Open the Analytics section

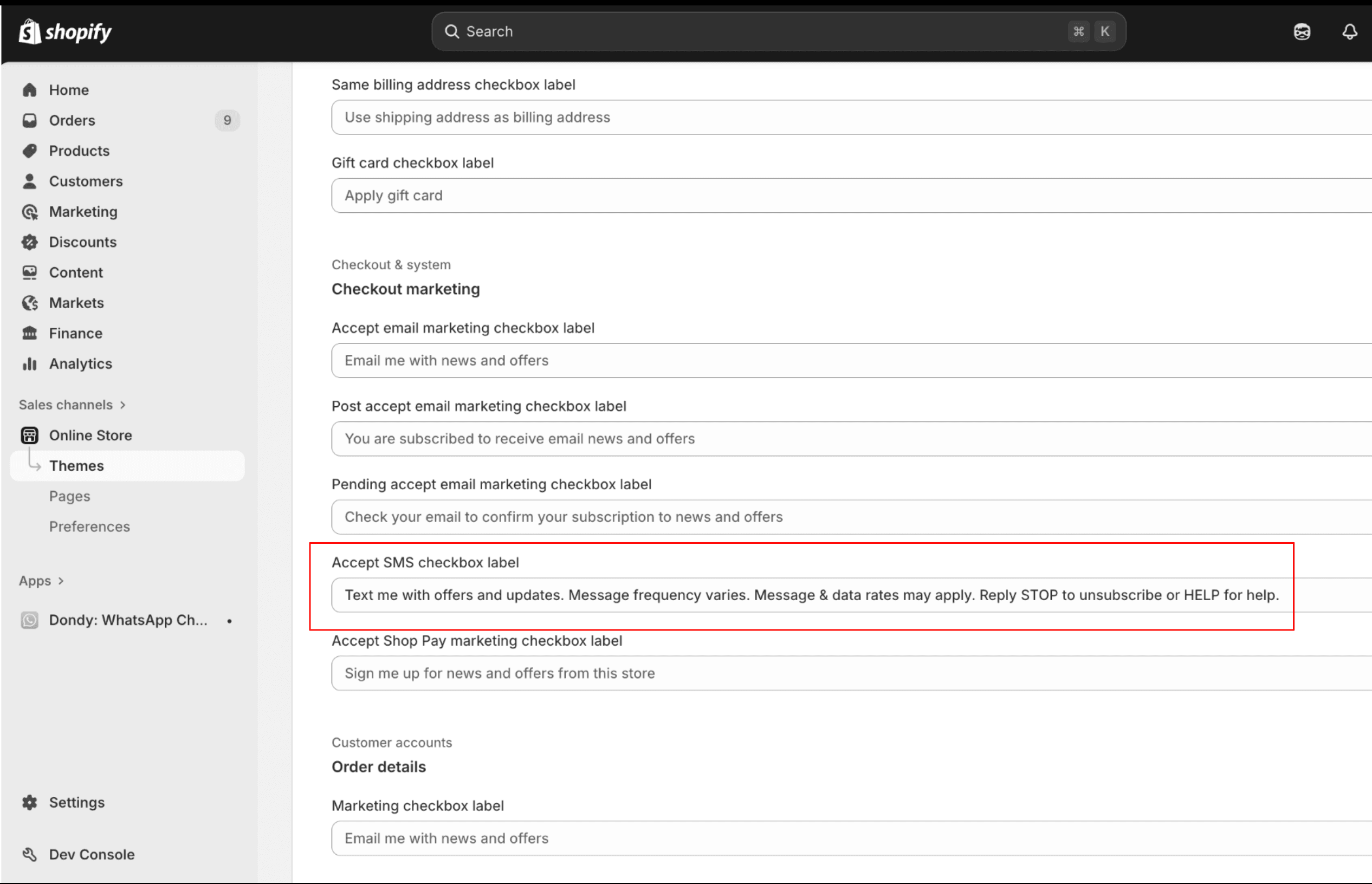click(80, 363)
